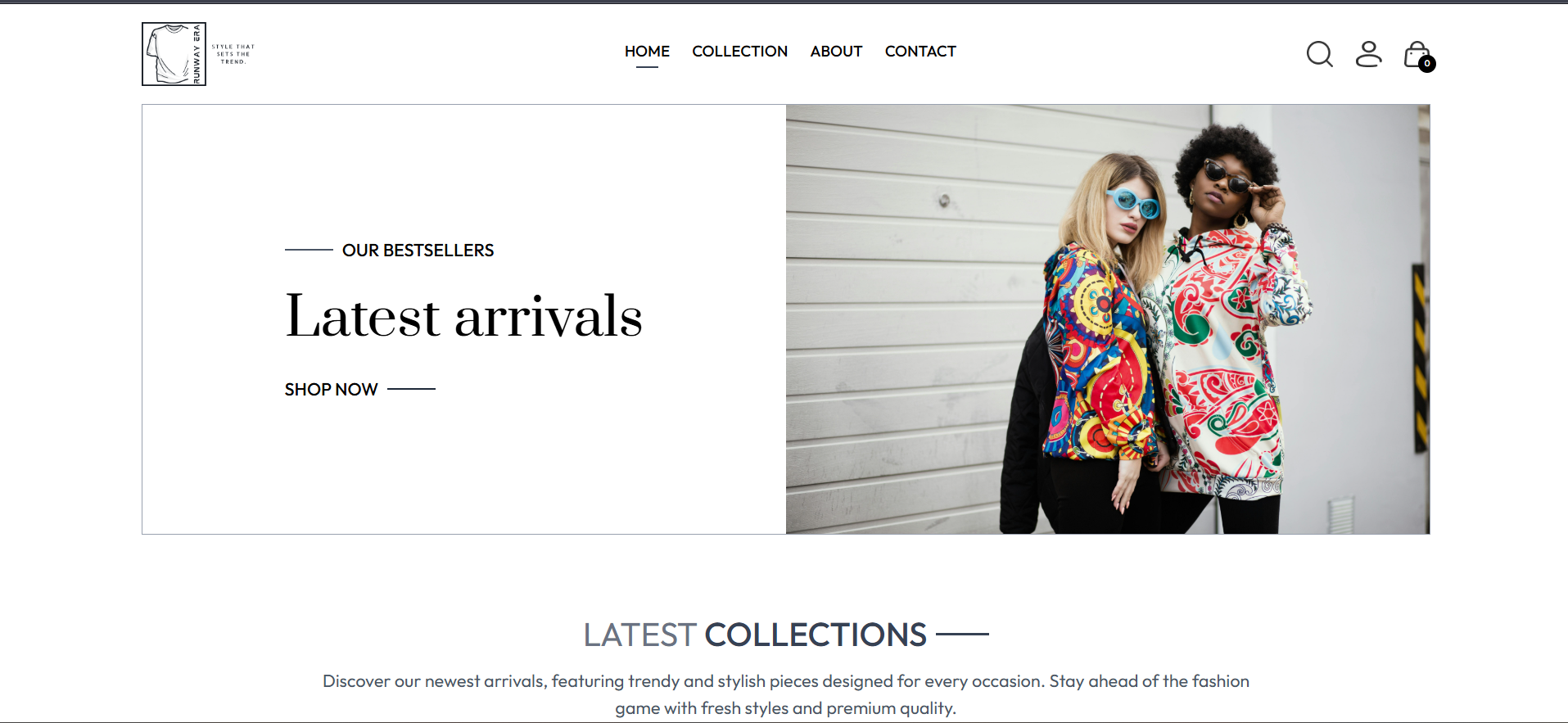The image size is (1568, 723).
Task: Click the underline beneath Home
Action: [647, 67]
